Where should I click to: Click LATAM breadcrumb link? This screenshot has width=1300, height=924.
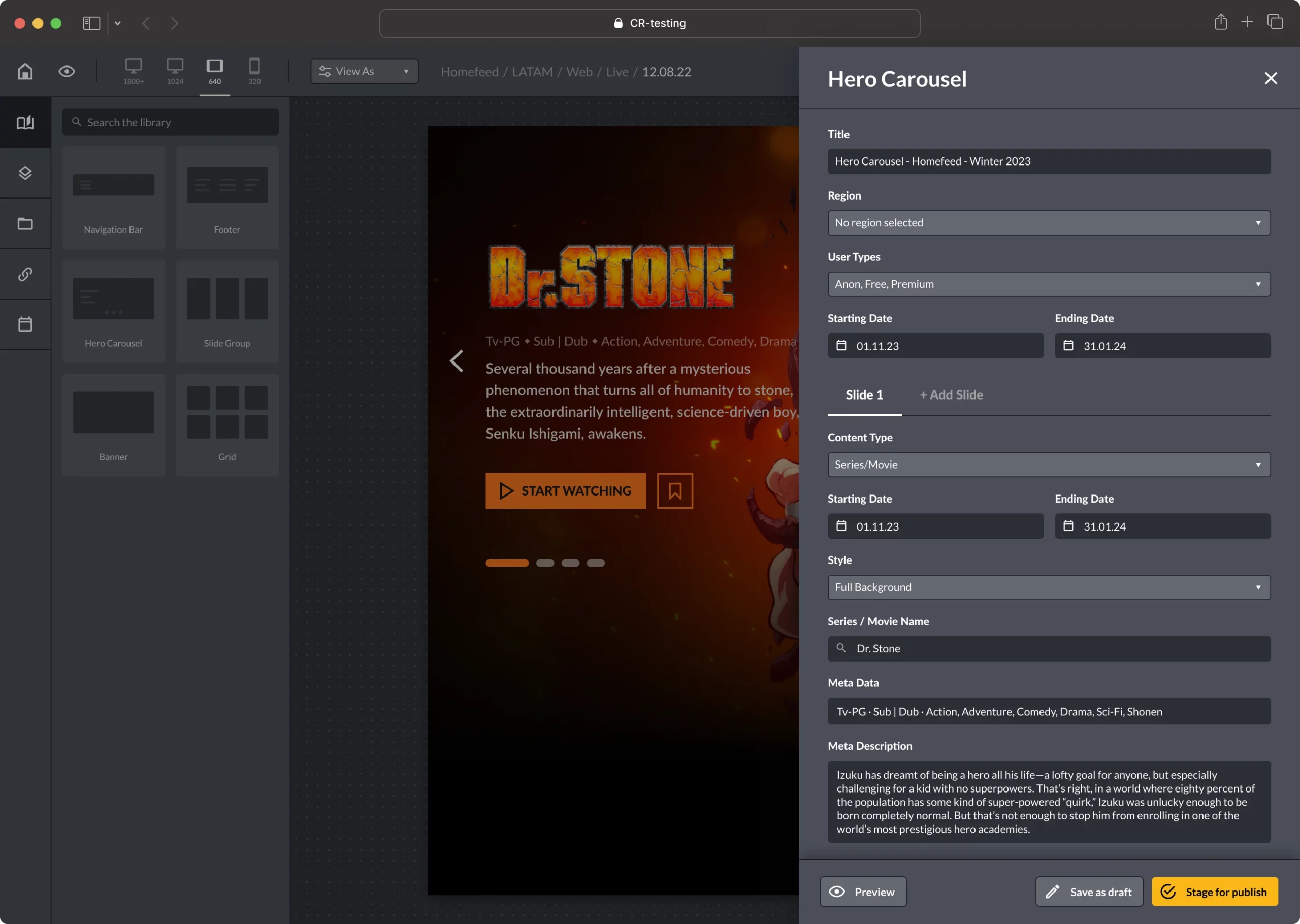(x=532, y=72)
